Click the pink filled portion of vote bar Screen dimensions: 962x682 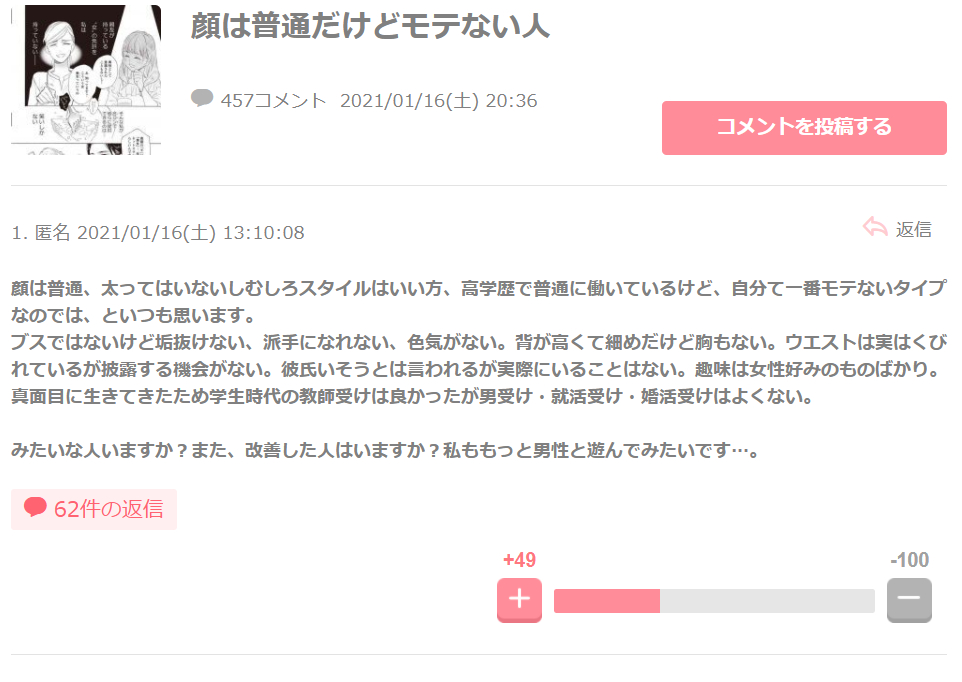point(606,601)
